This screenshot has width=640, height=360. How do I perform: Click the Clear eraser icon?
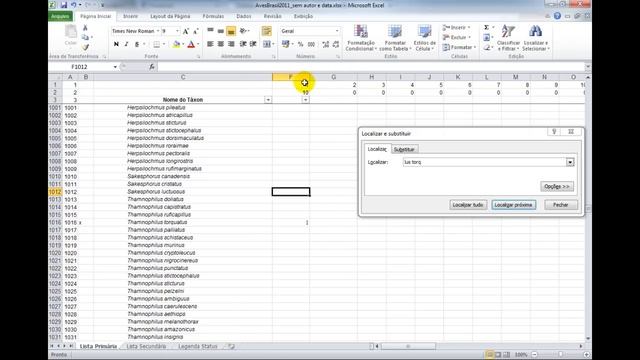coord(487,48)
